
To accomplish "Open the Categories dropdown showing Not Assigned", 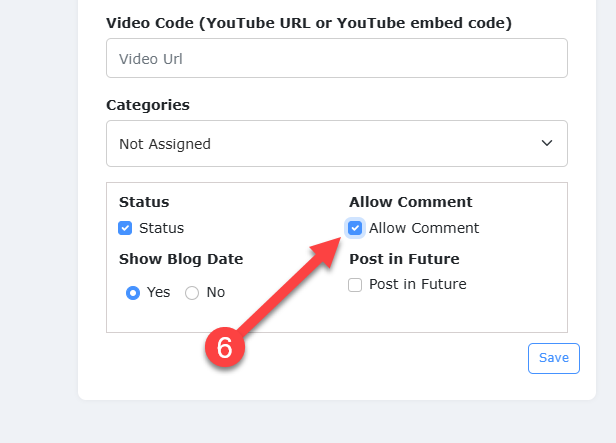I will pyautogui.click(x=336, y=144).
